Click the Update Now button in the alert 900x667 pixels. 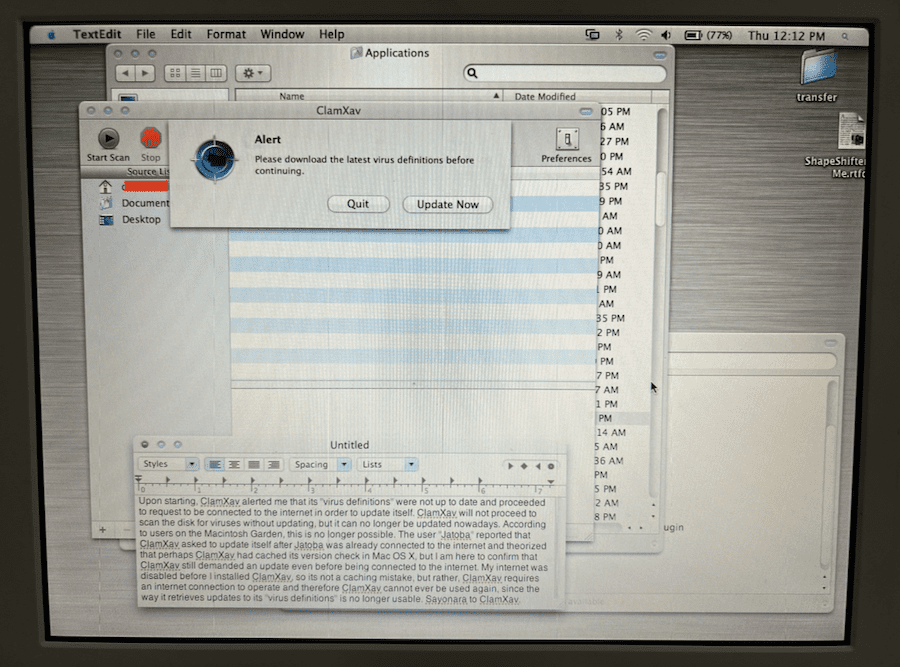point(448,204)
